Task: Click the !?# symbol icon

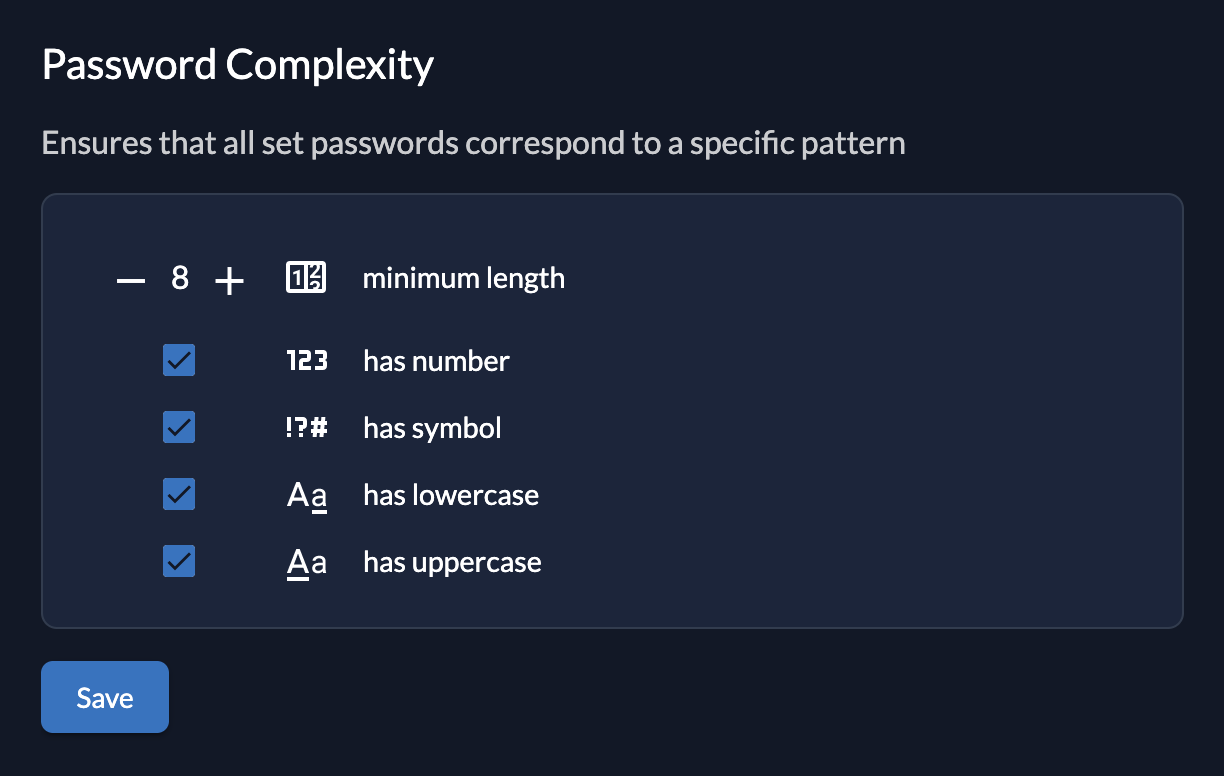Action: (306, 428)
